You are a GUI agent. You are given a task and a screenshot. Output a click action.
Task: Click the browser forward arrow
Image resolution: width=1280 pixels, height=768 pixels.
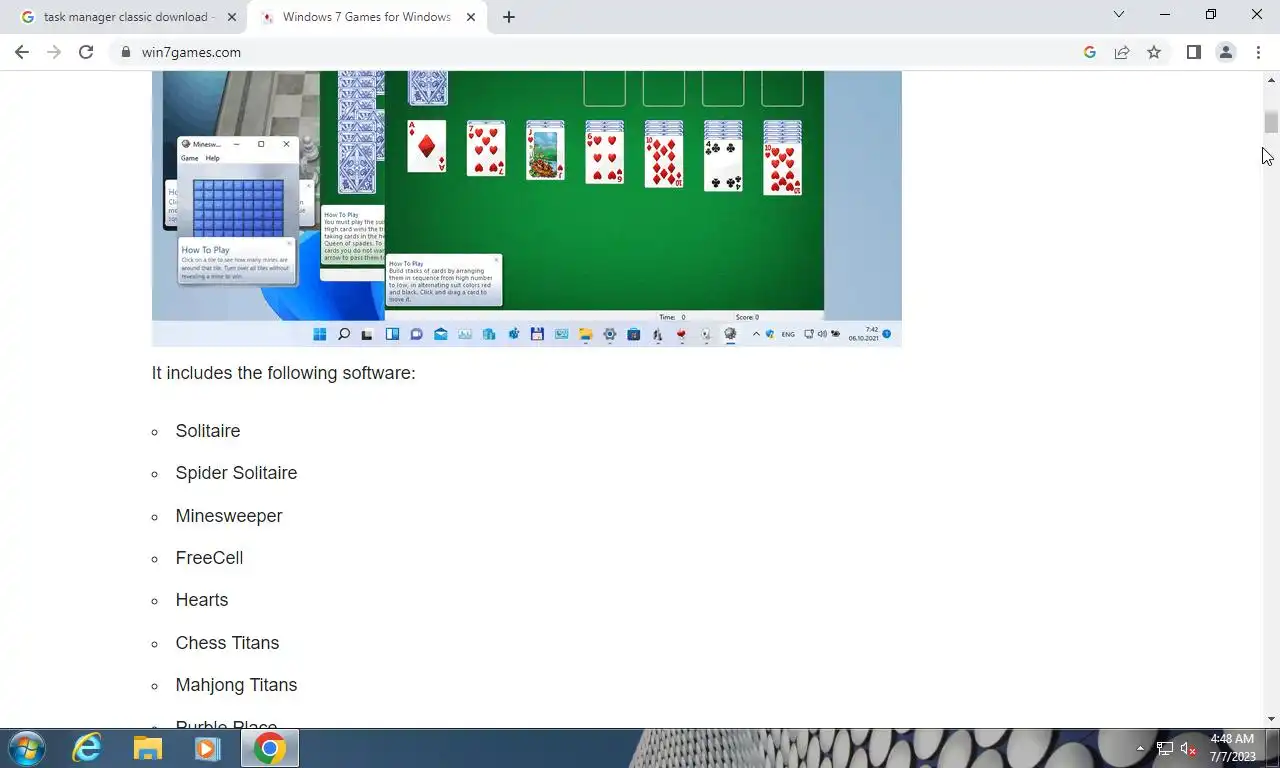point(54,52)
